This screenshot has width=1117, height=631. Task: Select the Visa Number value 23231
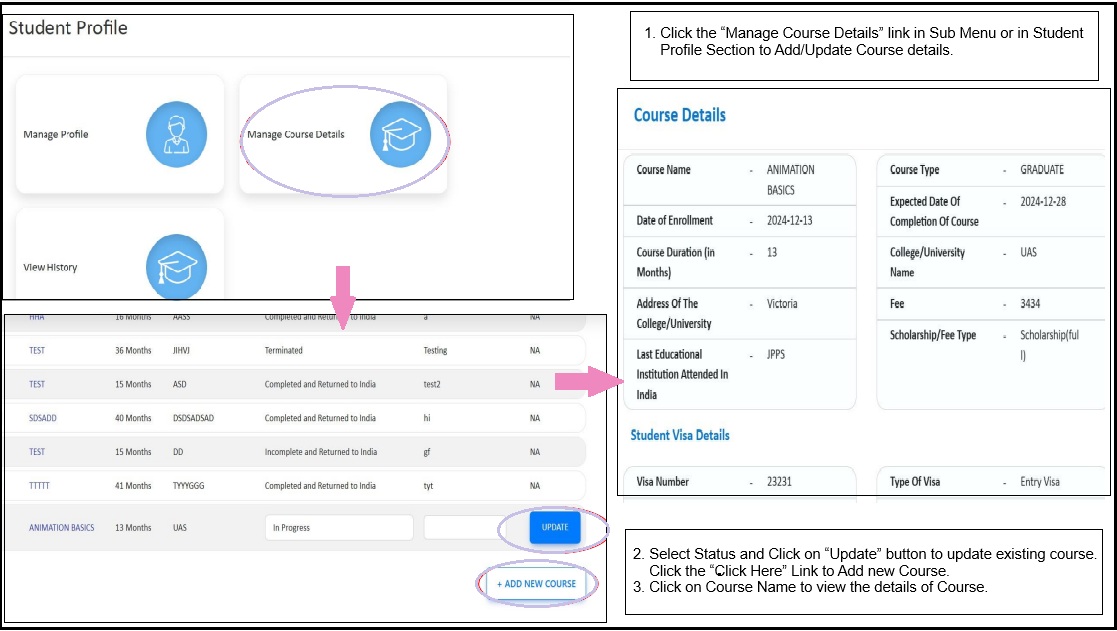click(x=779, y=482)
